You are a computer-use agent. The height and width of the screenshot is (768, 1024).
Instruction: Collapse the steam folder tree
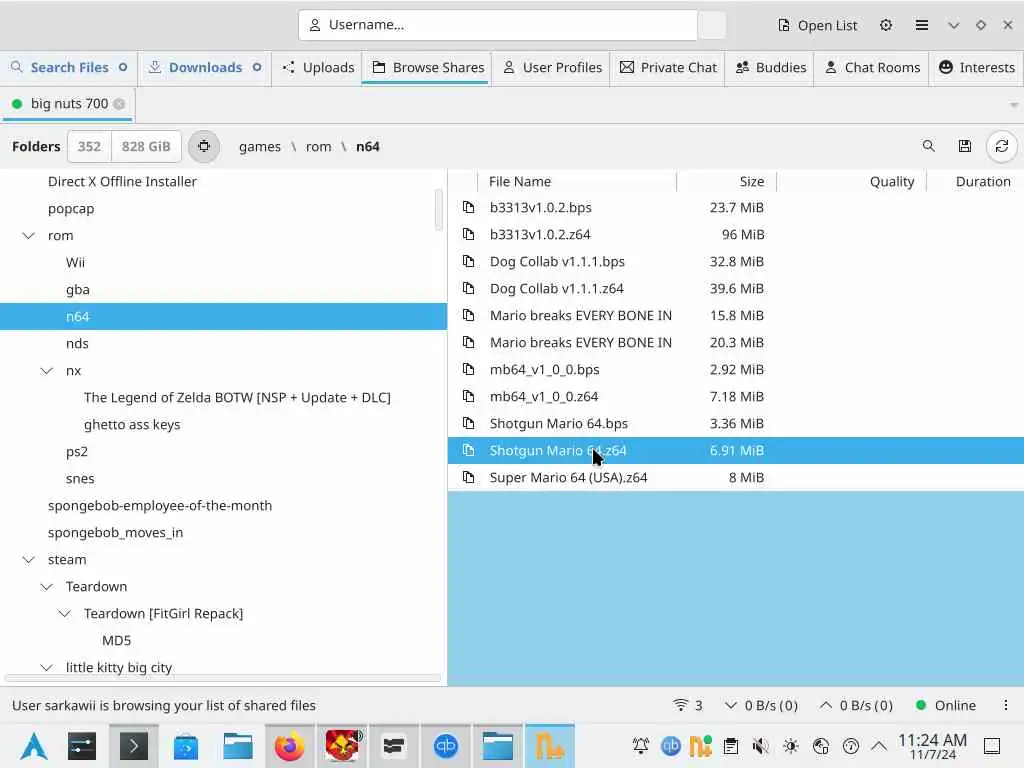tap(29, 560)
